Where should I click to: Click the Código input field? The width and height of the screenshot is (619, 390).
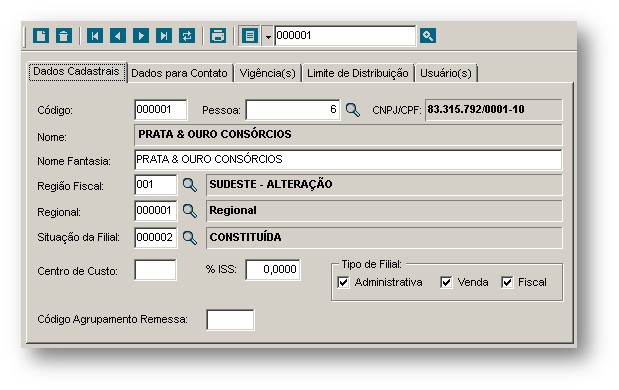click(161, 110)
